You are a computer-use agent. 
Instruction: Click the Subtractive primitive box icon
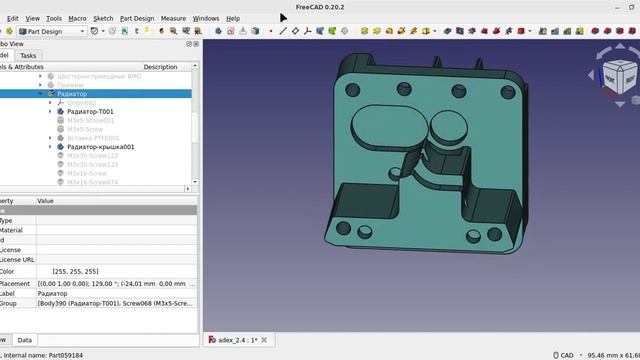[x=521, y=31]
